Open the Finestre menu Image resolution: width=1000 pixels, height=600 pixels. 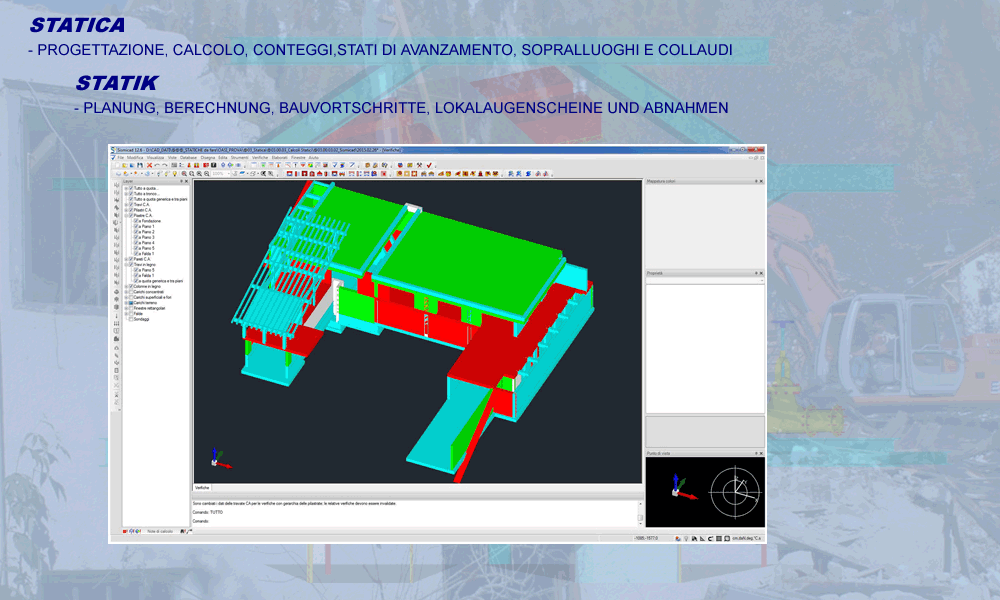[x=298, y=157]
